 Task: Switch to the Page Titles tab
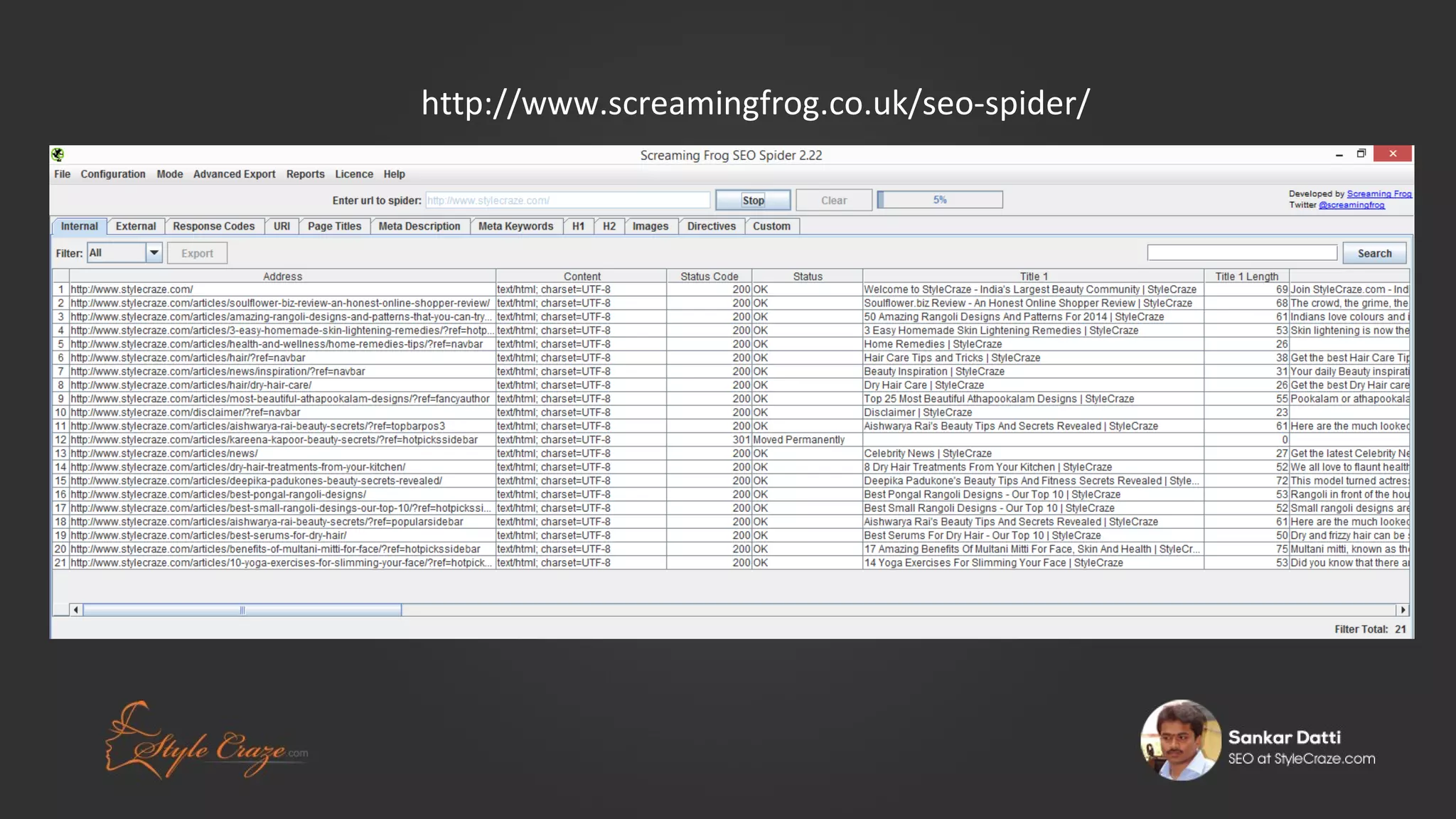(x=335, y=226)
